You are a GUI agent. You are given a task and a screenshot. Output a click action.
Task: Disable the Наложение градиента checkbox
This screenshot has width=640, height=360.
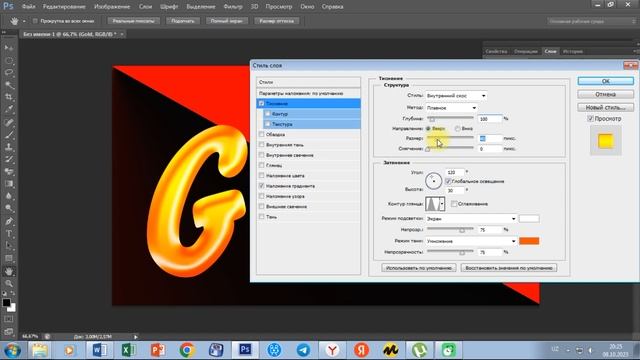[x=262, y=186]
